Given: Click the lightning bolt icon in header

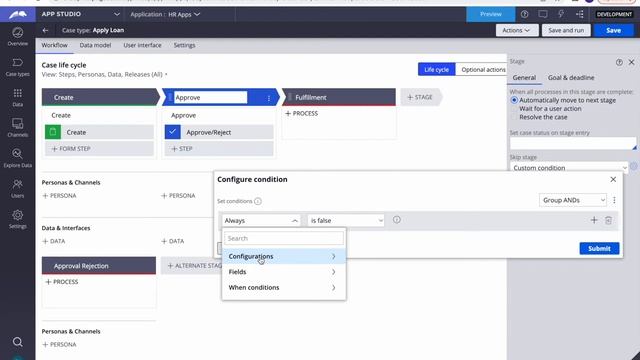Looking at the screenshot, I should click(x=561, y=14).
